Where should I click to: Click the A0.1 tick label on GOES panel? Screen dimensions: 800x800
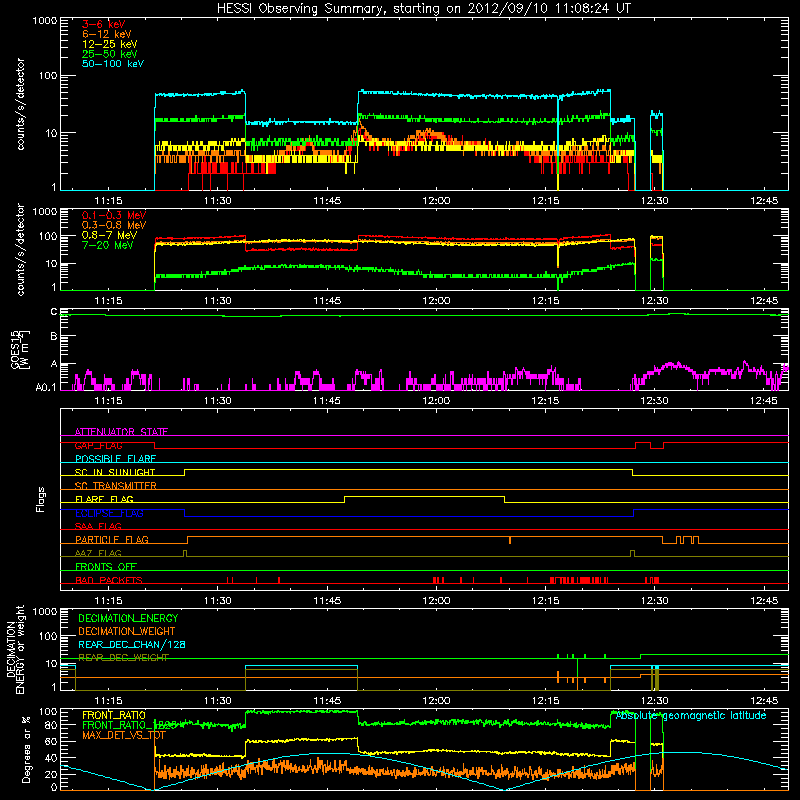tap(45, 387)
